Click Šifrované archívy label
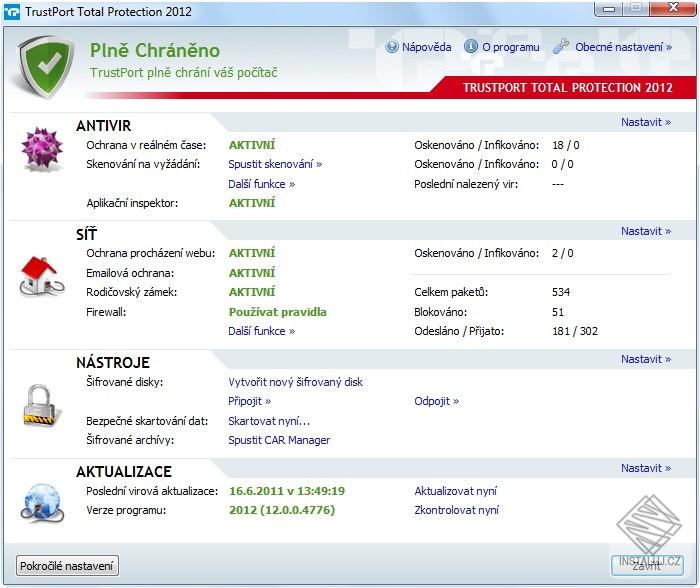Viewport: 700px width, 588px height. [x=130, y=440]
